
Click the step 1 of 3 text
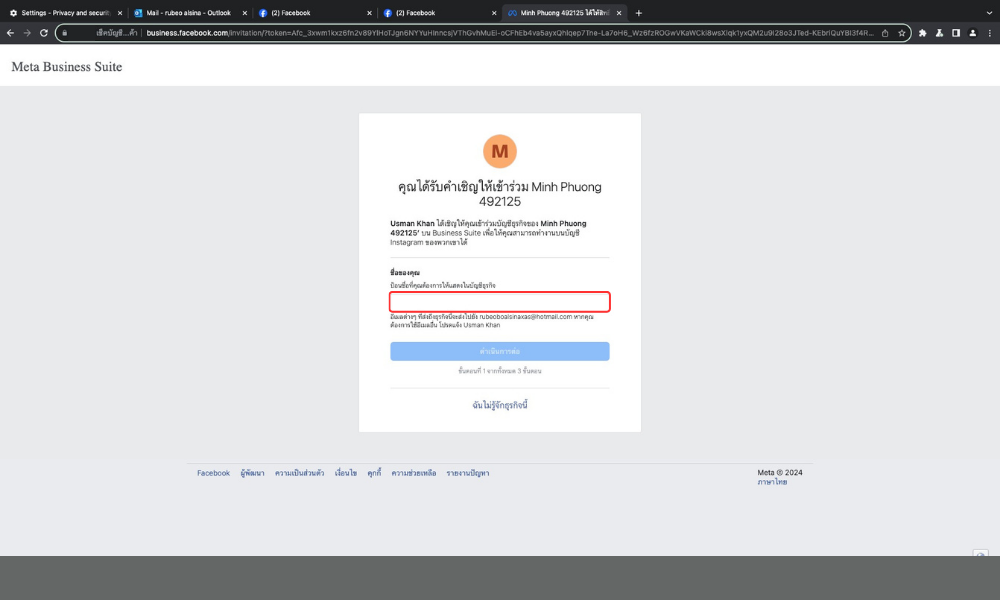pyautogui.click(x=499, y=370)
